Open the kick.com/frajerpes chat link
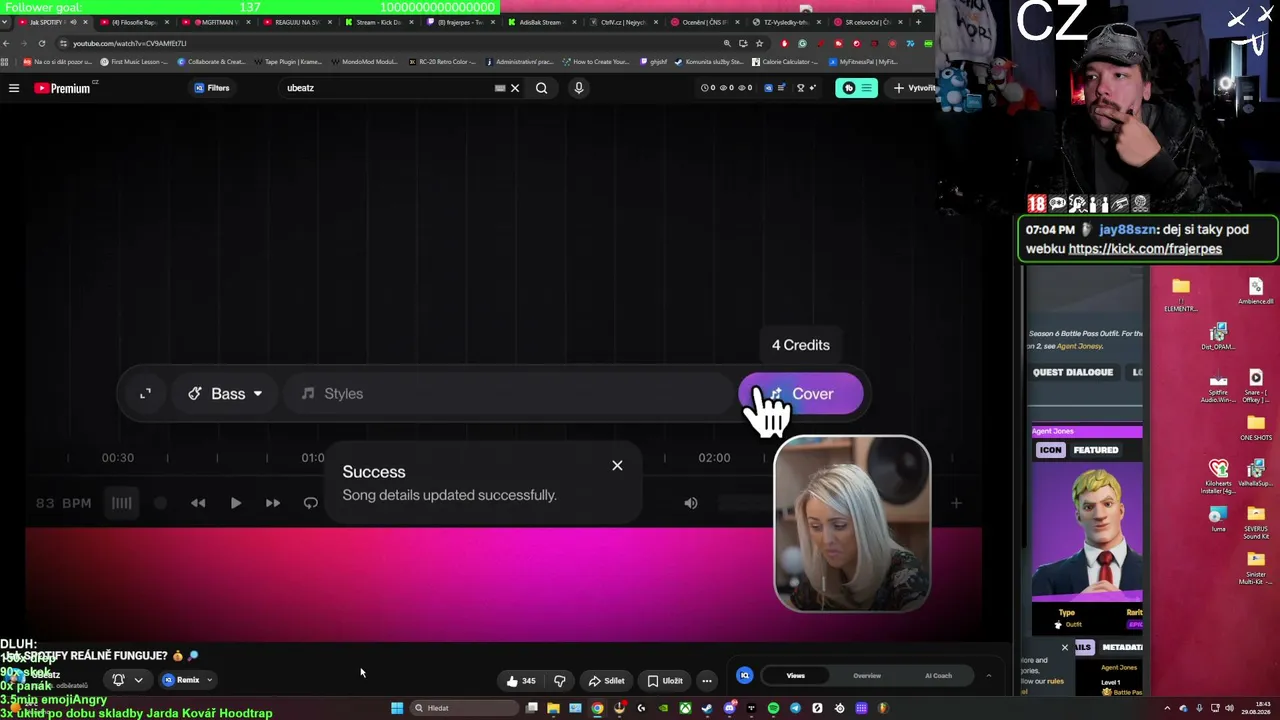The width and height of the screenshot is (1280, 720). (x=1145, y=249)
